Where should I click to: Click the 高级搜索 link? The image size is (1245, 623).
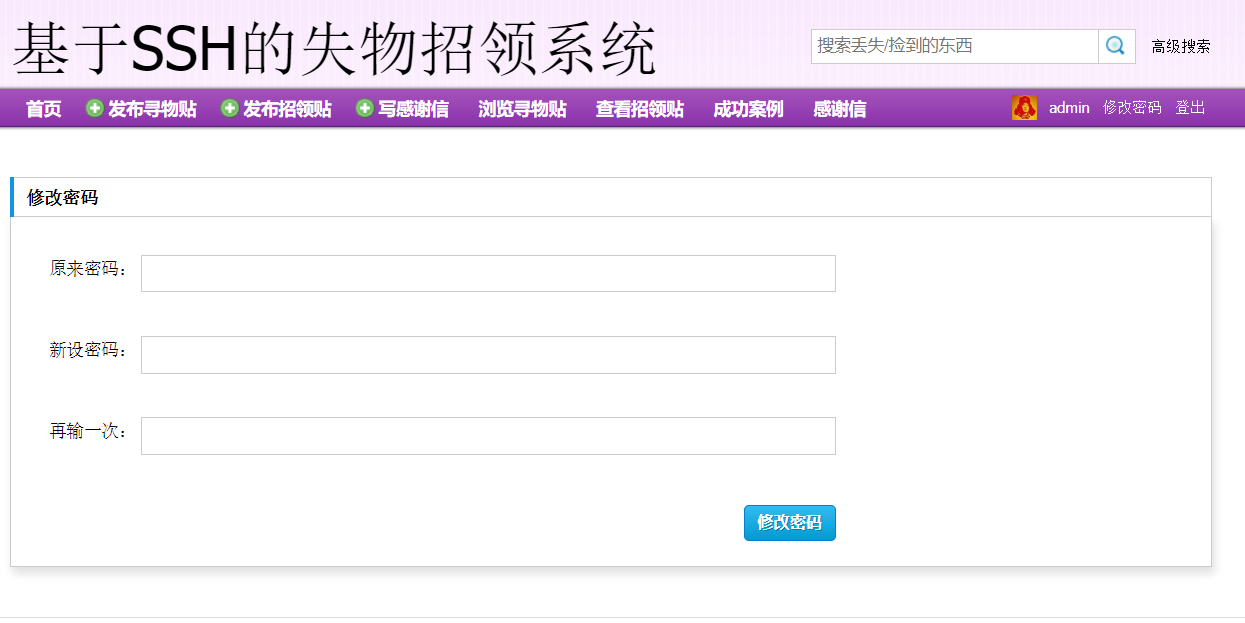1180,45
